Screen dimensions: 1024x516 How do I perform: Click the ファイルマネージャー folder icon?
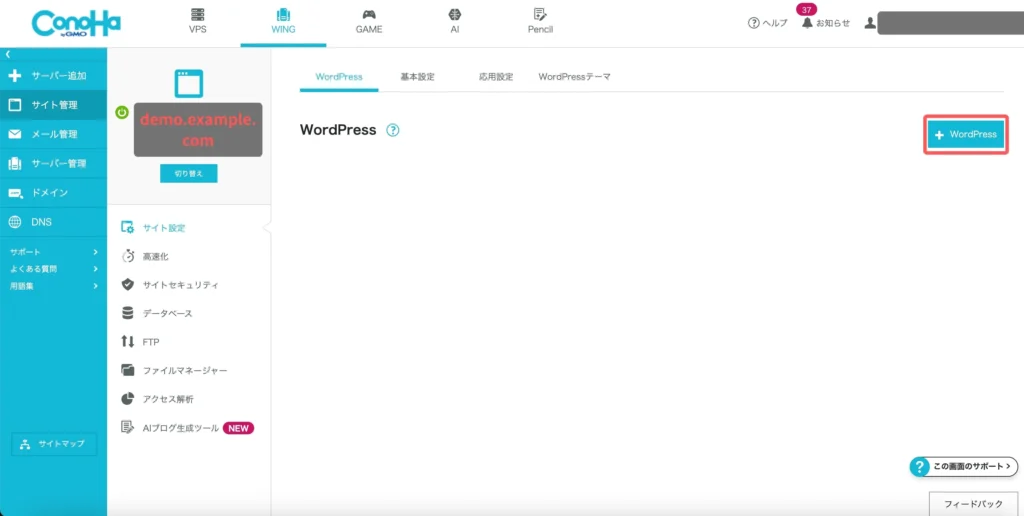(x=128, y=370)
